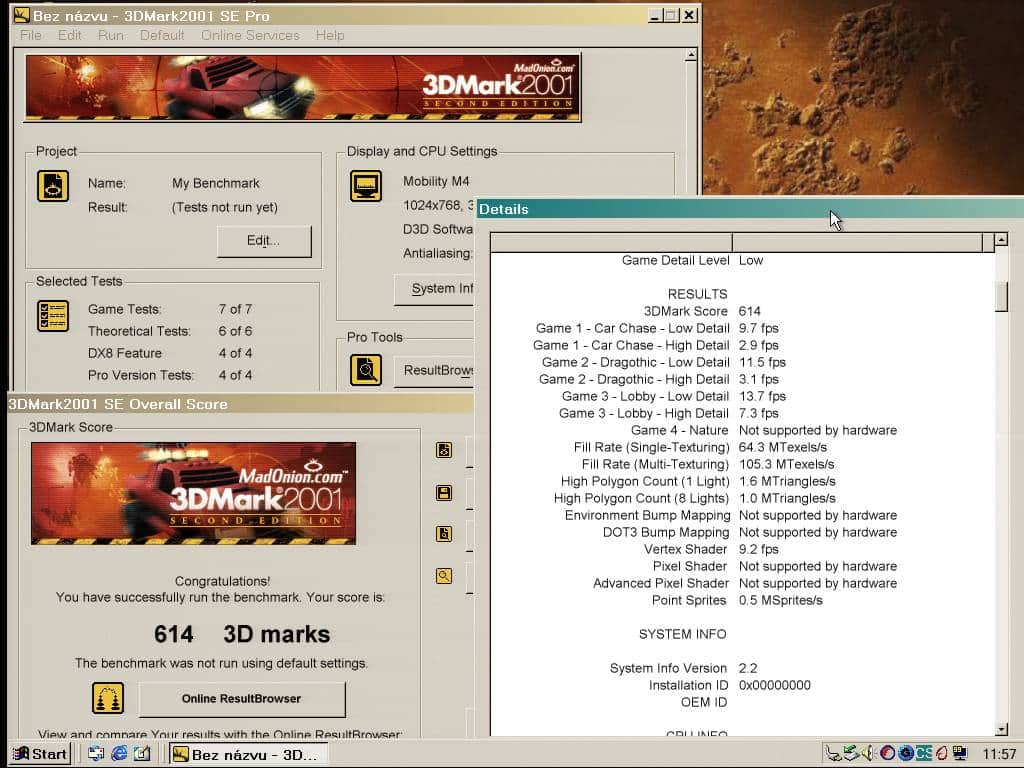Click the icon beside Online ResultBrowser button
Viewport: 1024px width, 768px height.
click(x=108, y=698)
